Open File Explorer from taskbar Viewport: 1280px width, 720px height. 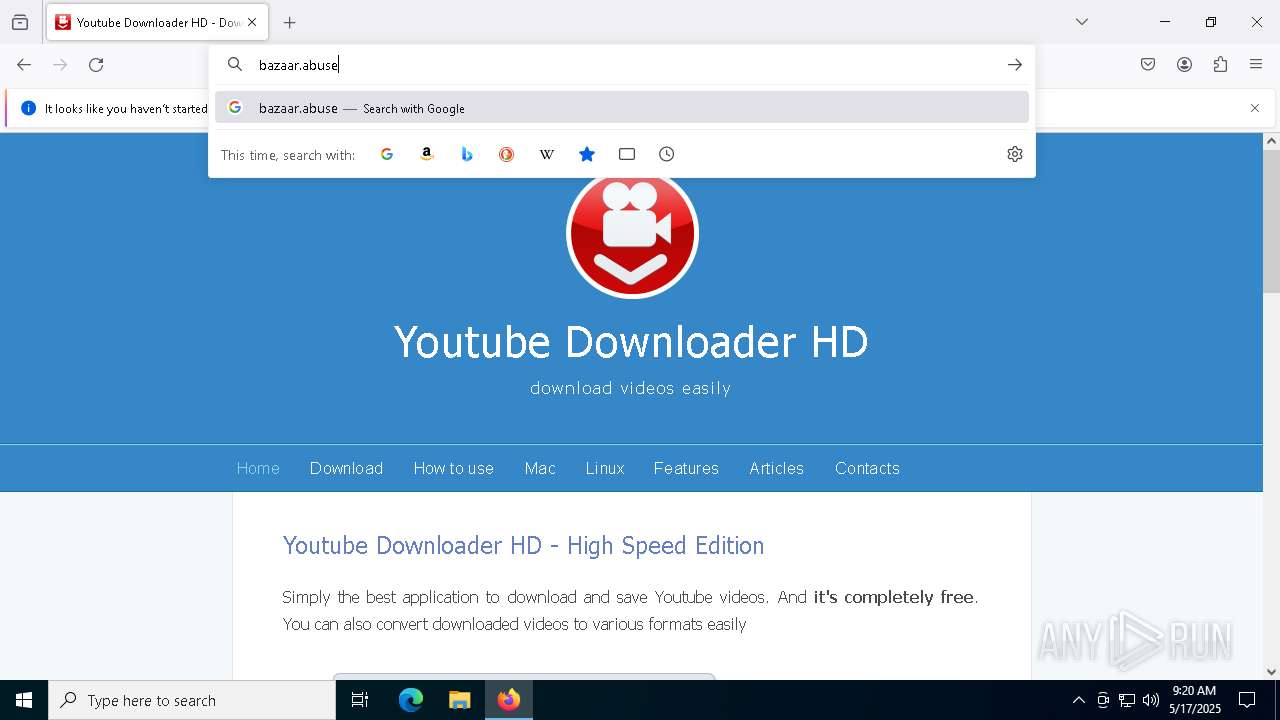459,700
